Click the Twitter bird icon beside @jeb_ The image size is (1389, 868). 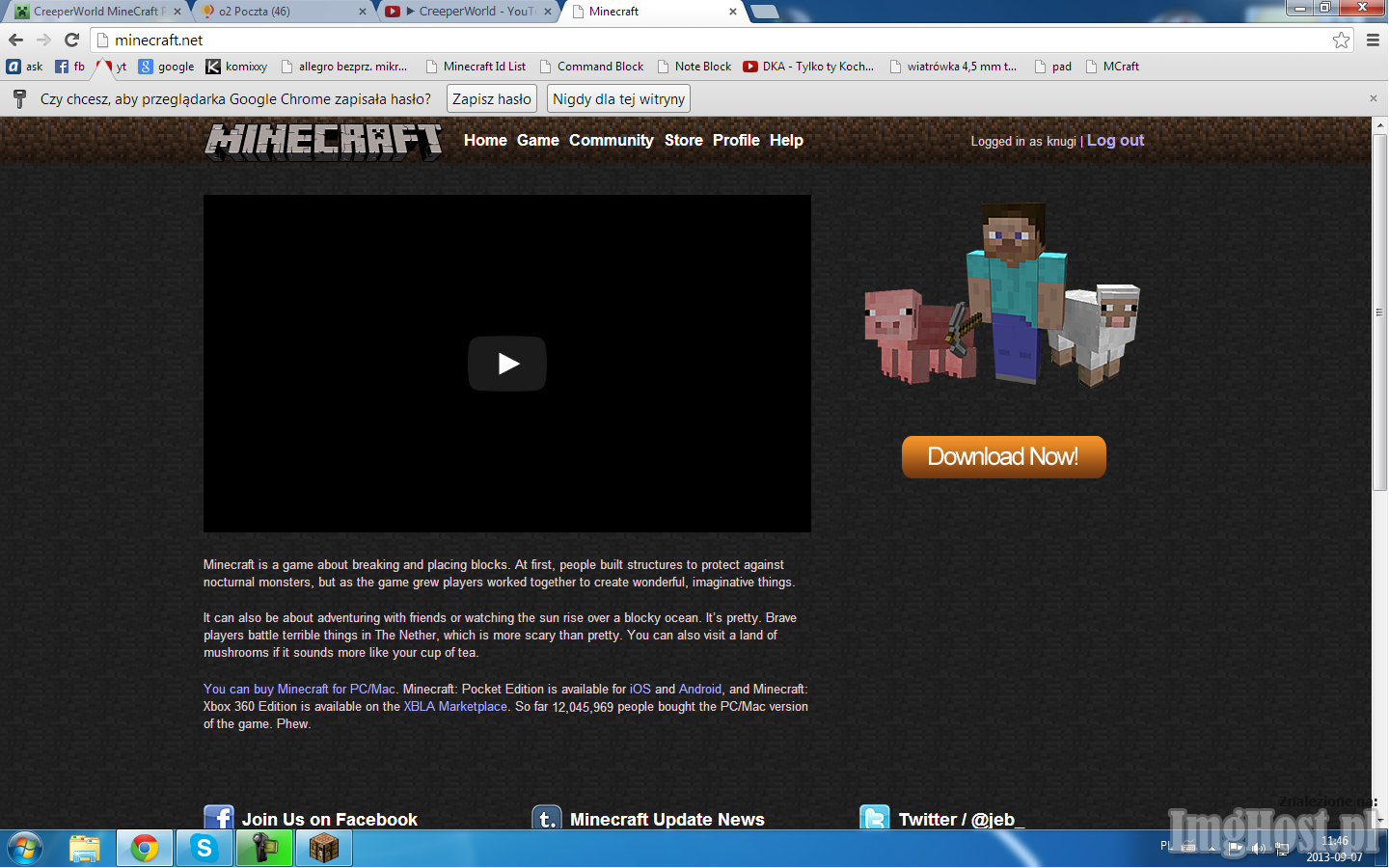coord(875,818)
